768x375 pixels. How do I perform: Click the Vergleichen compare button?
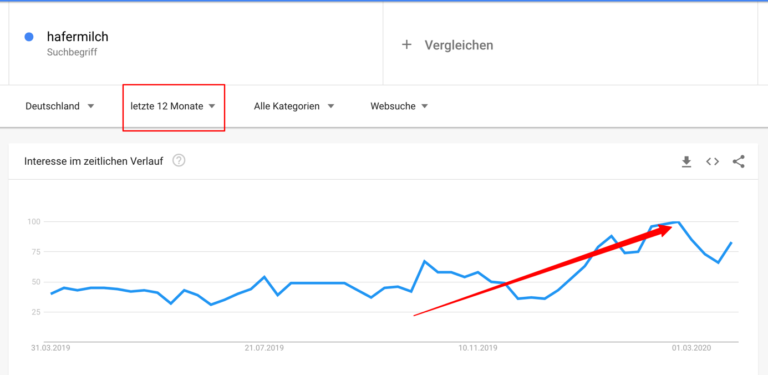pos(447,45)
